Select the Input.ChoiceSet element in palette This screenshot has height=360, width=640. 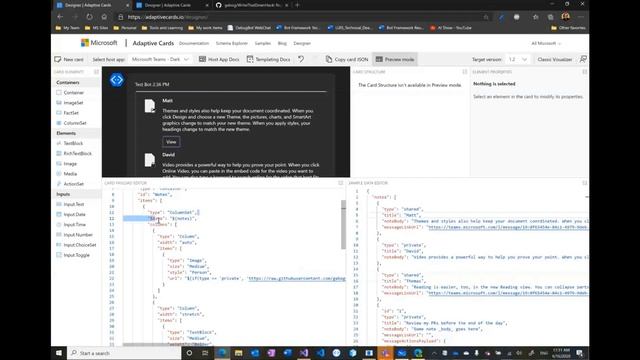click(x=80, y=245)
